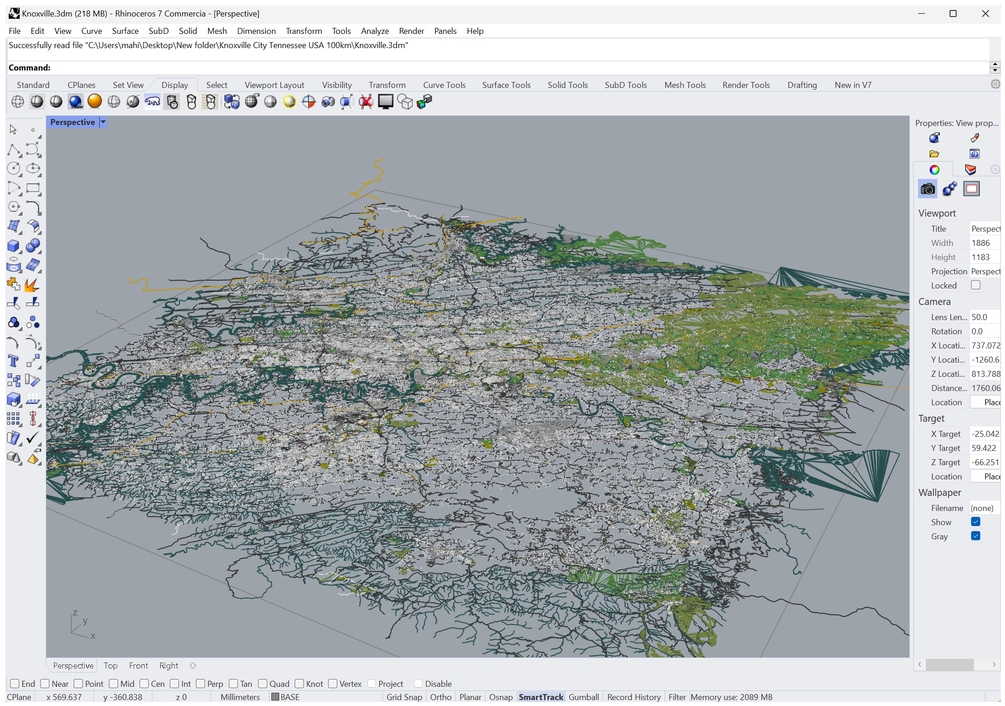Uncheck the Wallpaper Show checkbox

pyautogui.click(x=976, y=522)
